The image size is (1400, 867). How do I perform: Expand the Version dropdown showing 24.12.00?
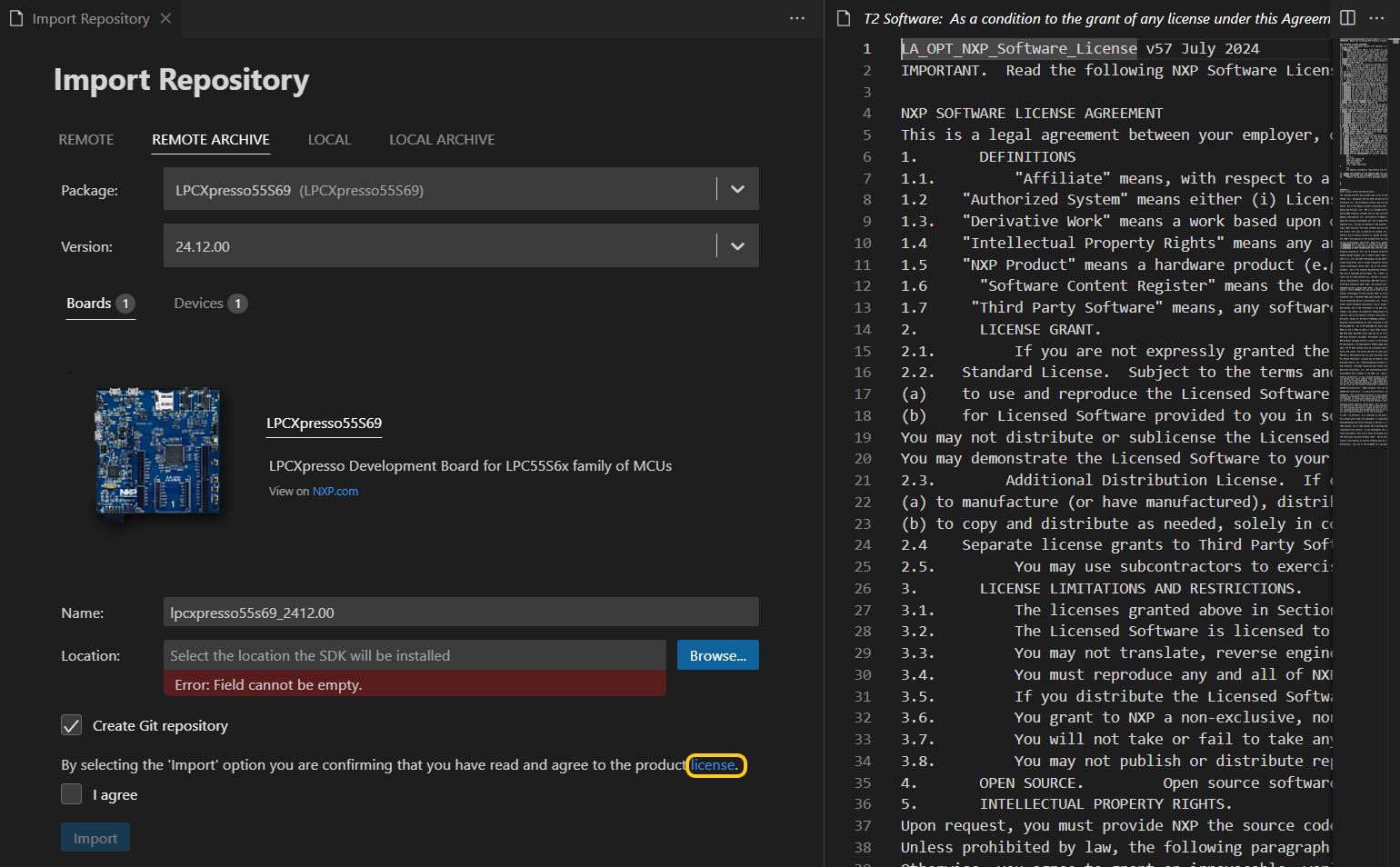pyautogui.click(x=736, y=245)
